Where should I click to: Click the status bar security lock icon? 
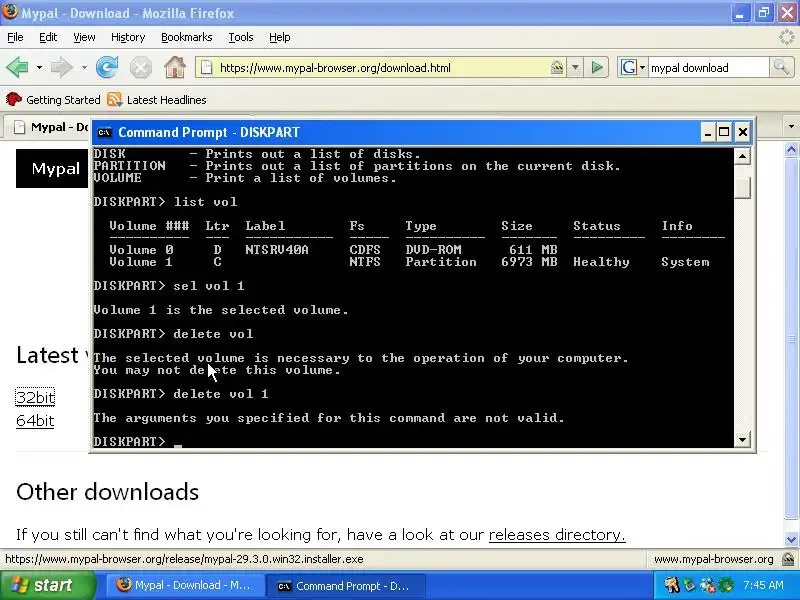tap(789, 559)
